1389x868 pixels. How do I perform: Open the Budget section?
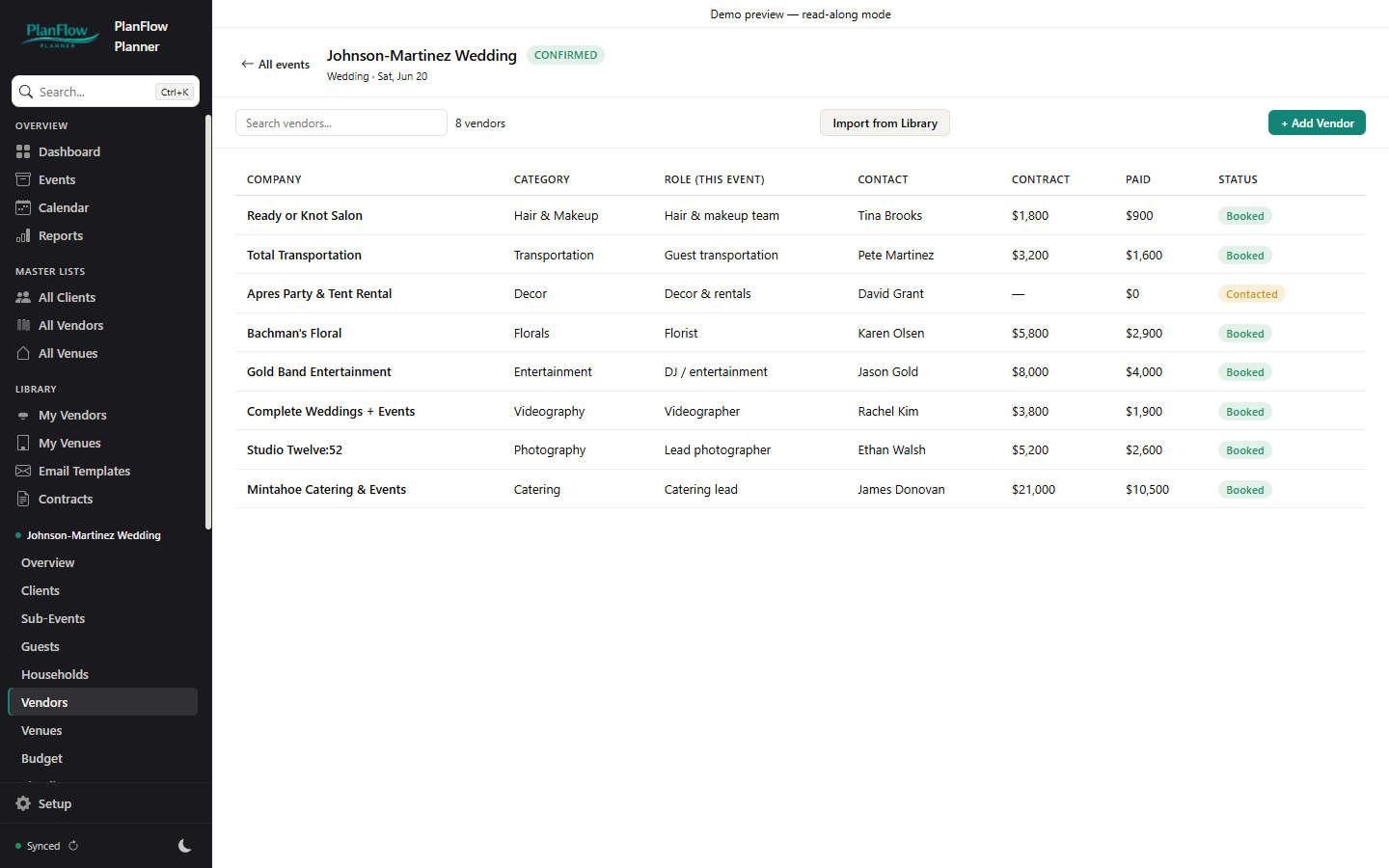102,758
